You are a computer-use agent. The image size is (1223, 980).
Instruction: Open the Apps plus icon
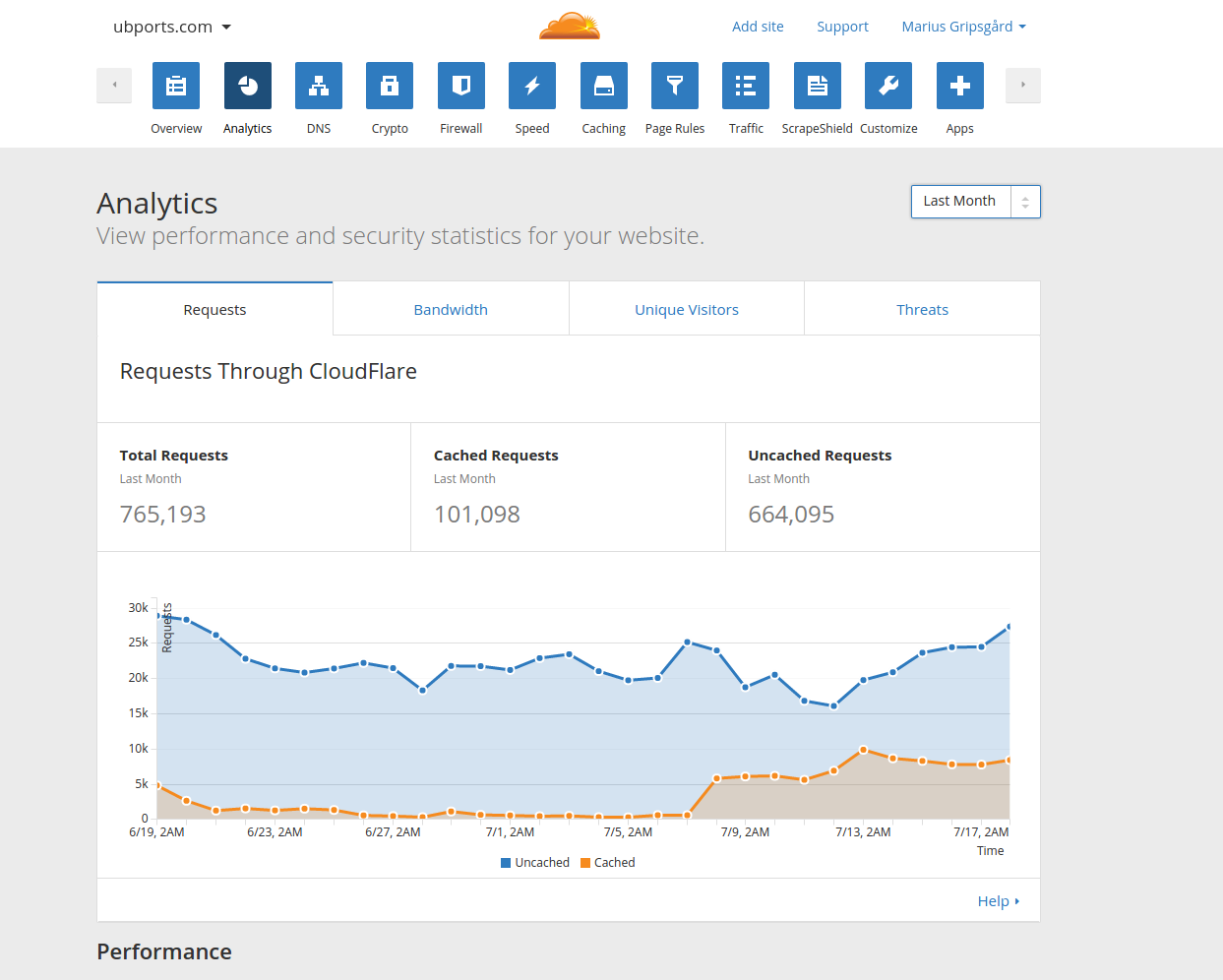coord(960,86)
